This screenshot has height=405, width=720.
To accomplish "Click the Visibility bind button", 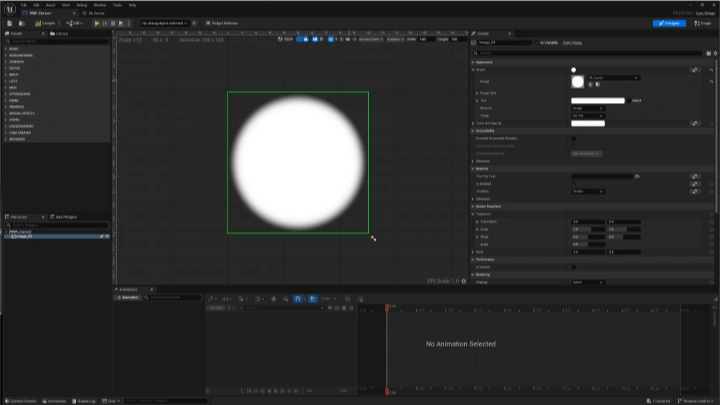I will 695,191.
